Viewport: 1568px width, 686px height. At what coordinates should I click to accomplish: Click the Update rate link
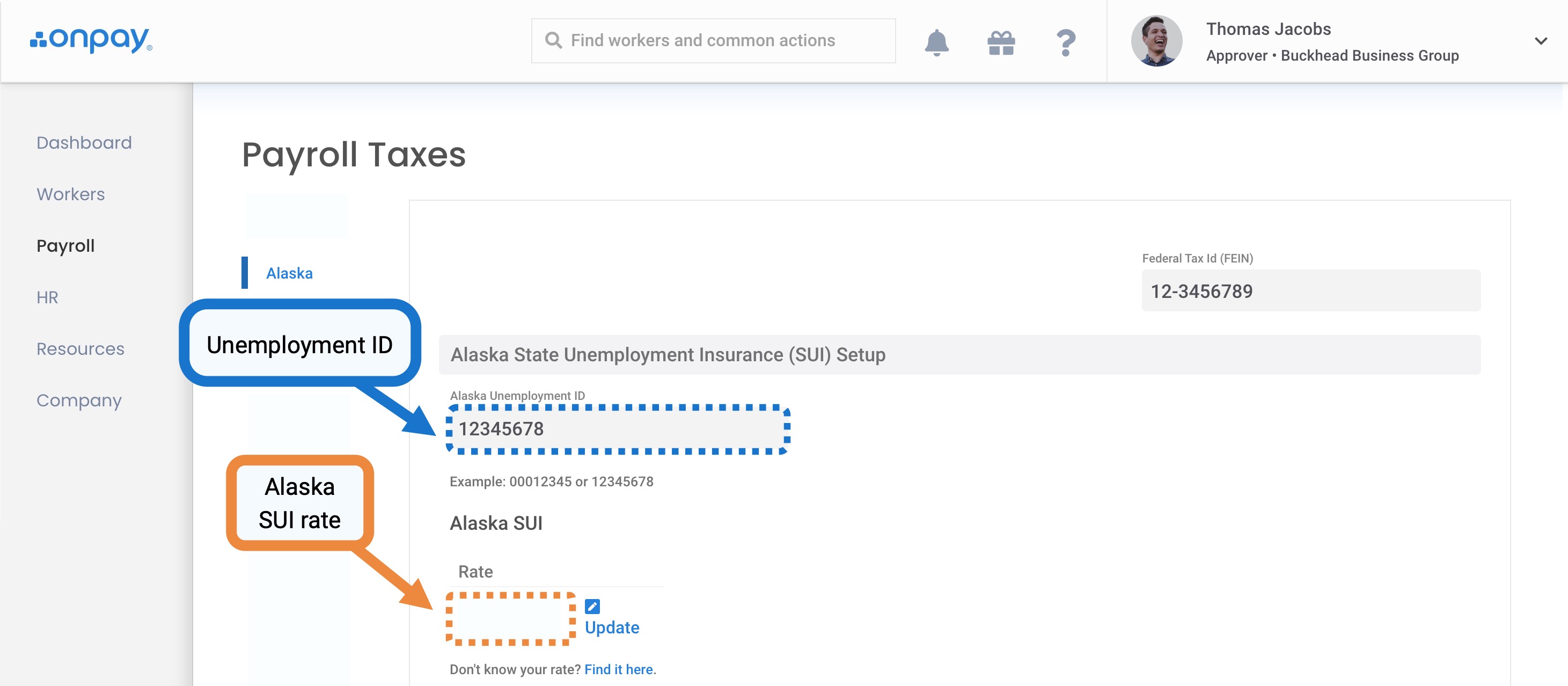click(612, 627)
